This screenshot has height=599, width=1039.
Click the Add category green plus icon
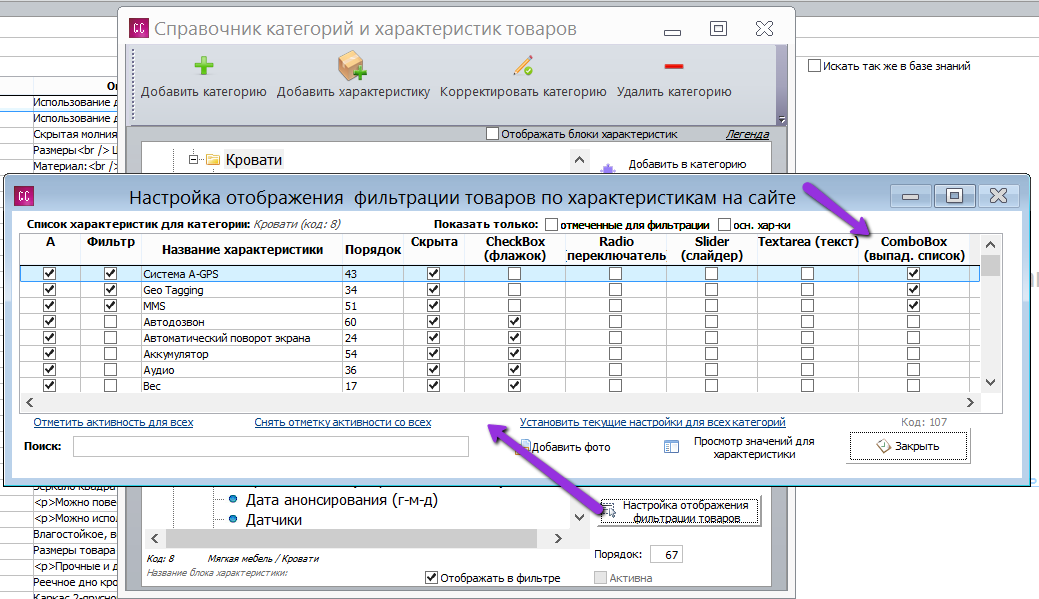click(x=203, y=66)
